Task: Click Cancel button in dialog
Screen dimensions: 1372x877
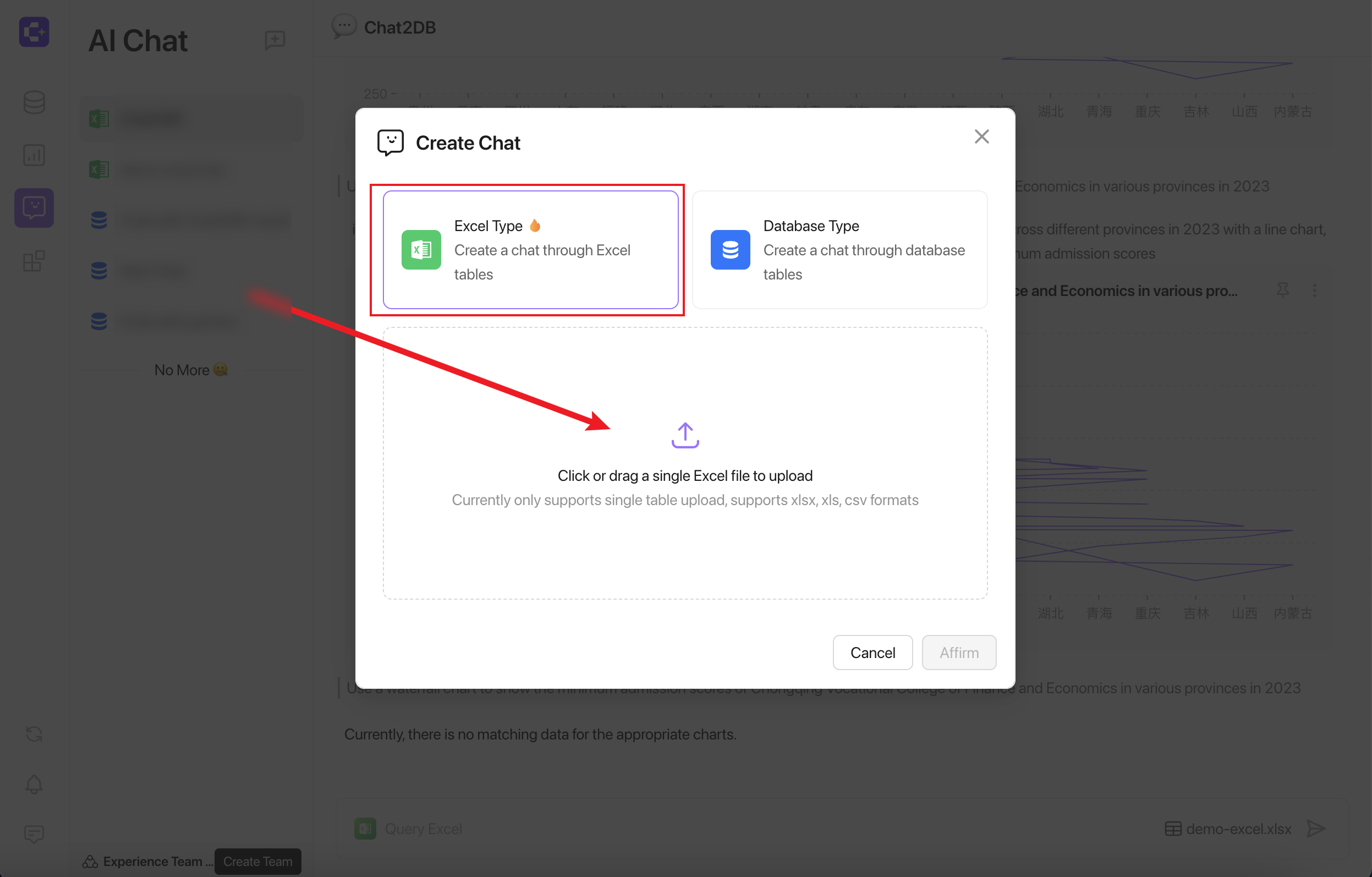Action: point(873,652)
